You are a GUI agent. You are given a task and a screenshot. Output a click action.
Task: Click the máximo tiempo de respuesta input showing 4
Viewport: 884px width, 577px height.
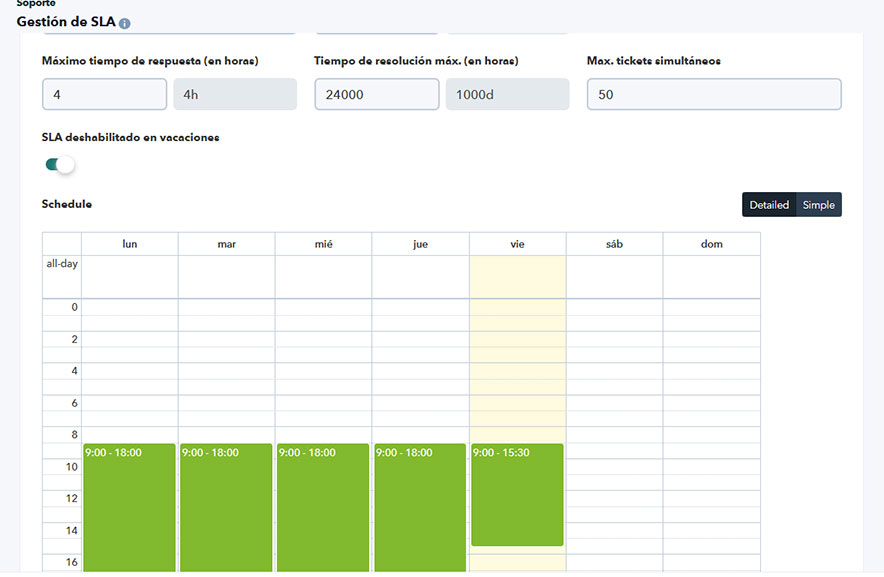[x=103, y=93]
